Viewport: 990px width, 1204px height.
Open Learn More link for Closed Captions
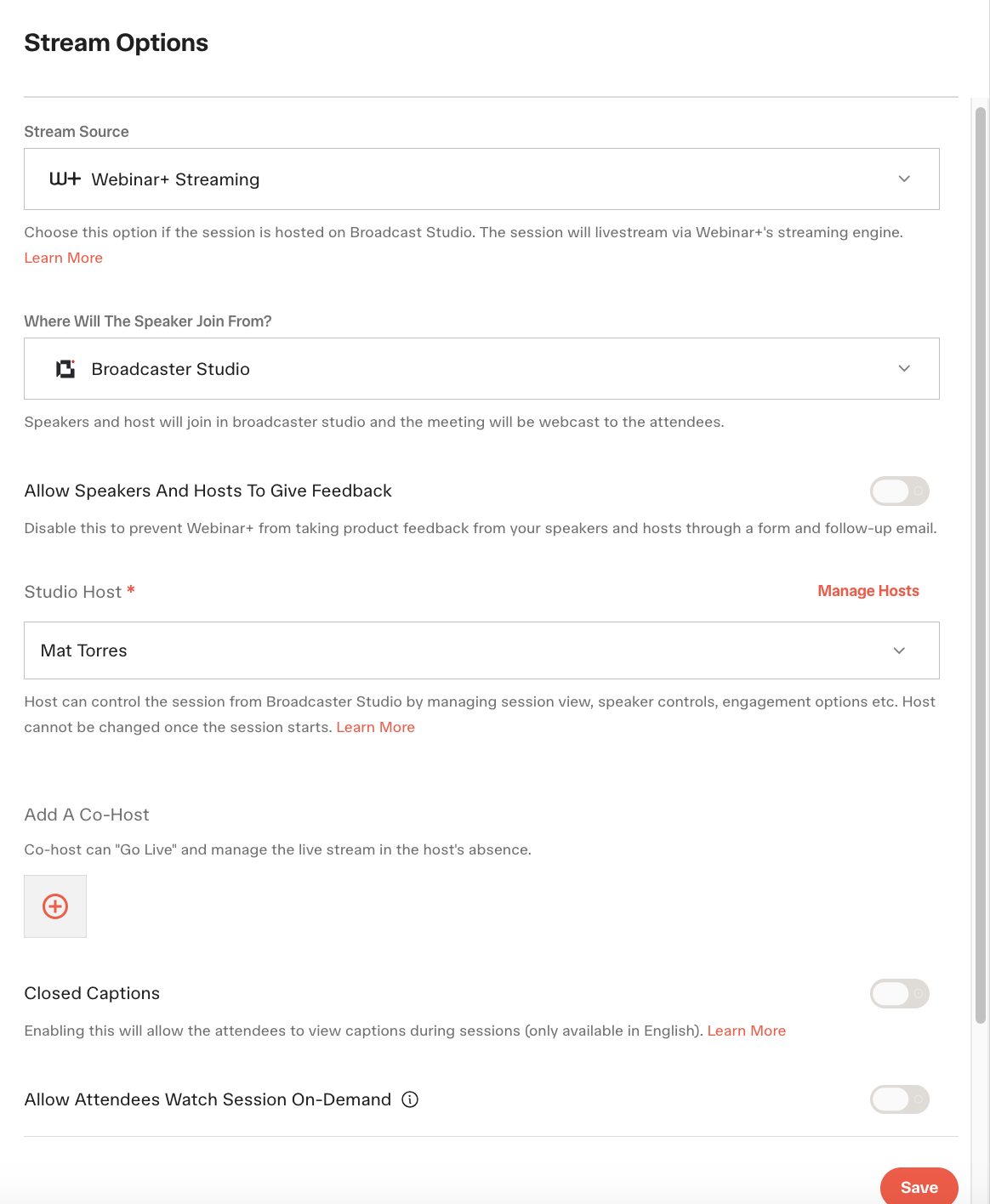[x=747, y=1031]
